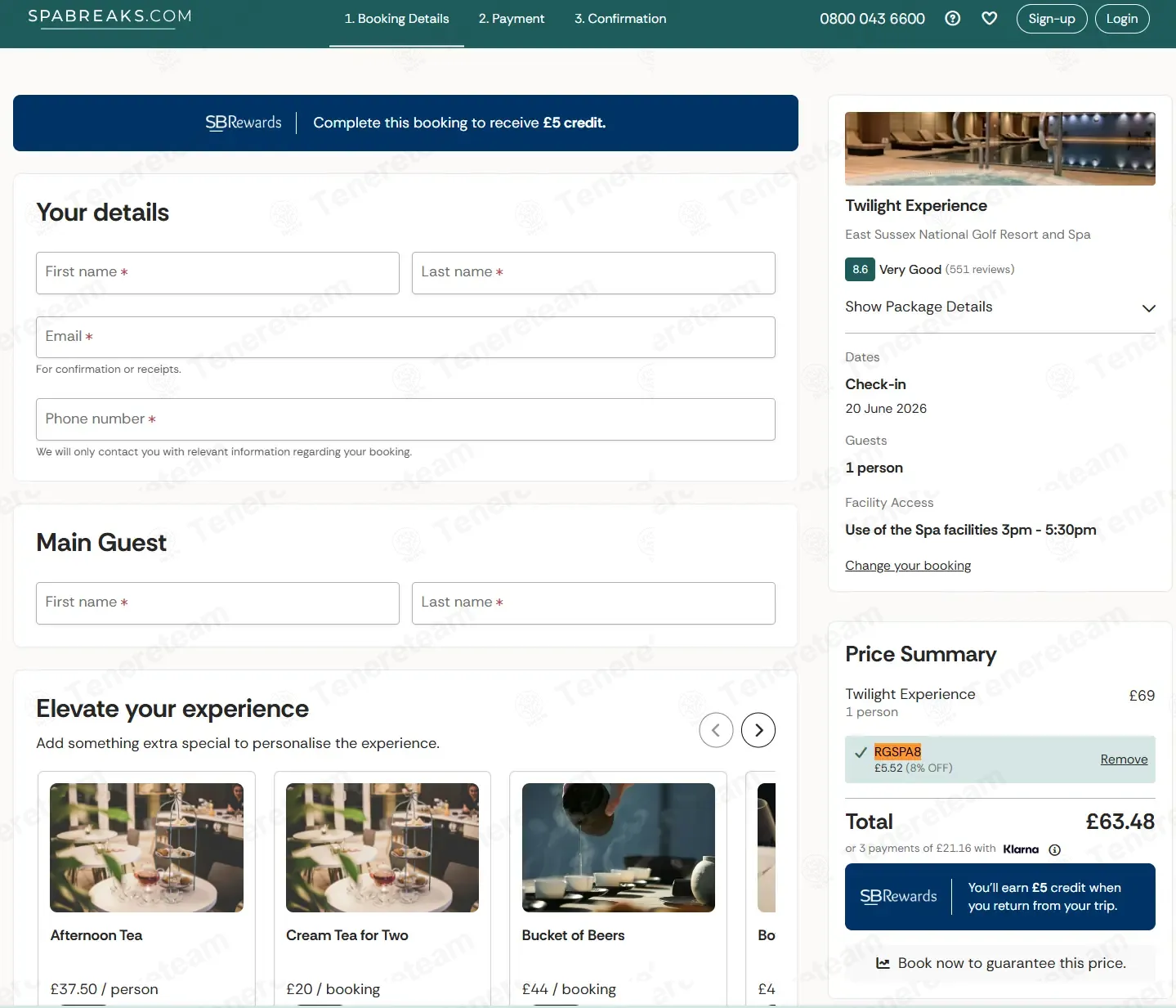Click the Twilight Experience package title
This screenshot has height=1008, width=1176.
916,206
